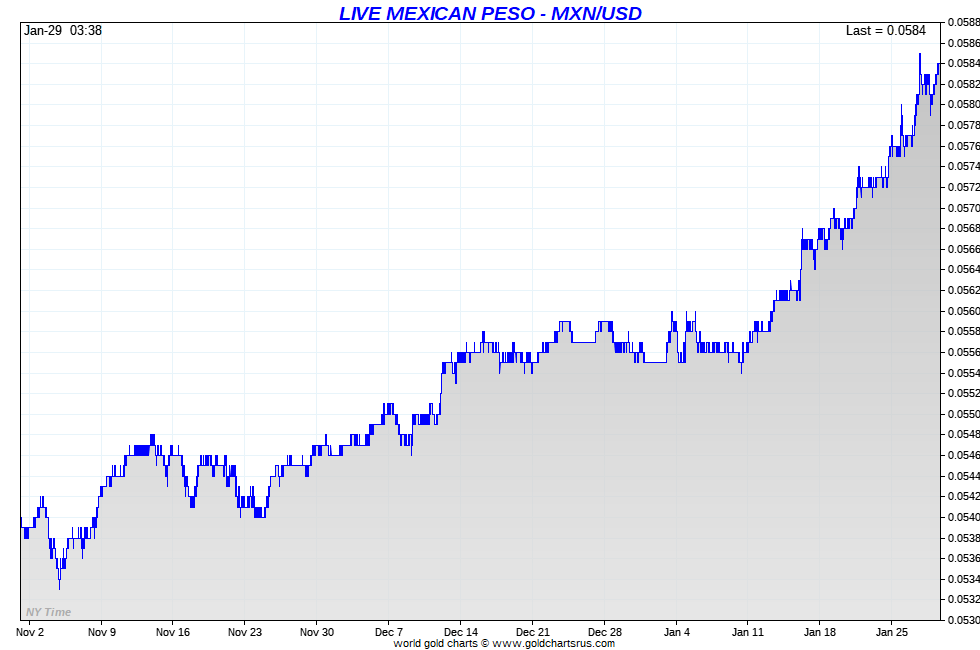
Task: Click the 0.0556 price axis label
Action: (x=964, y=352)
